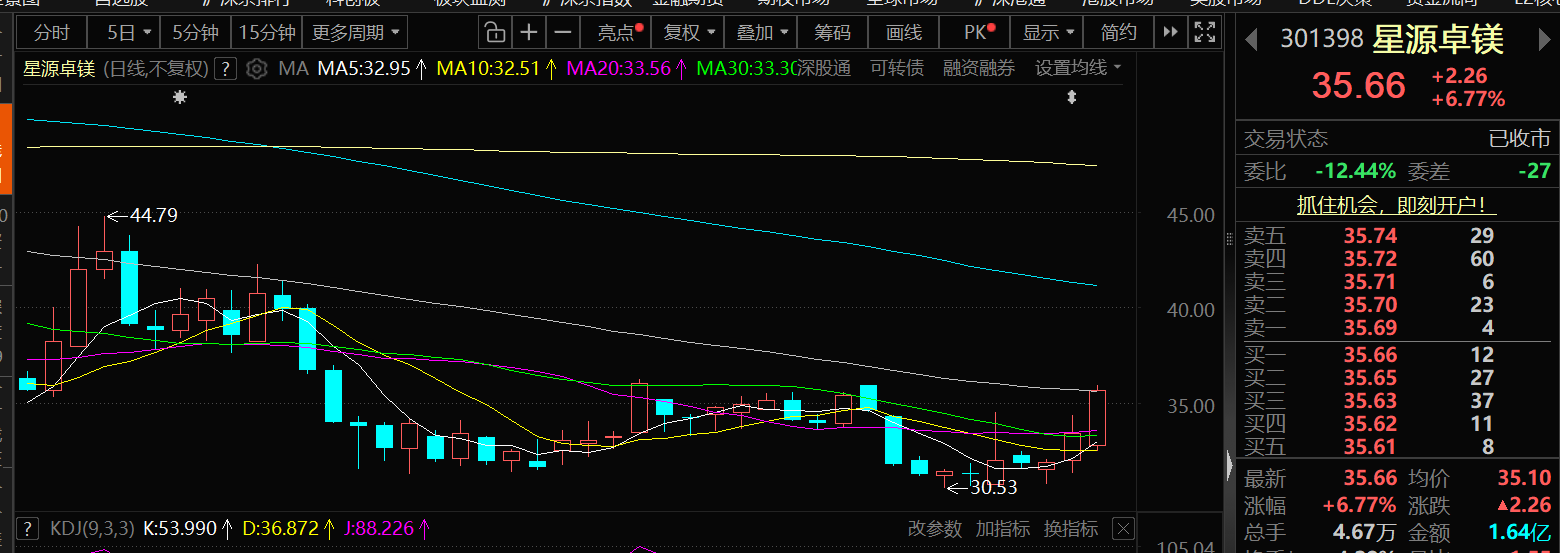The image size is (1560, 553).
Task: Click double-arrow more tools icon
Action: [1170, 33]
